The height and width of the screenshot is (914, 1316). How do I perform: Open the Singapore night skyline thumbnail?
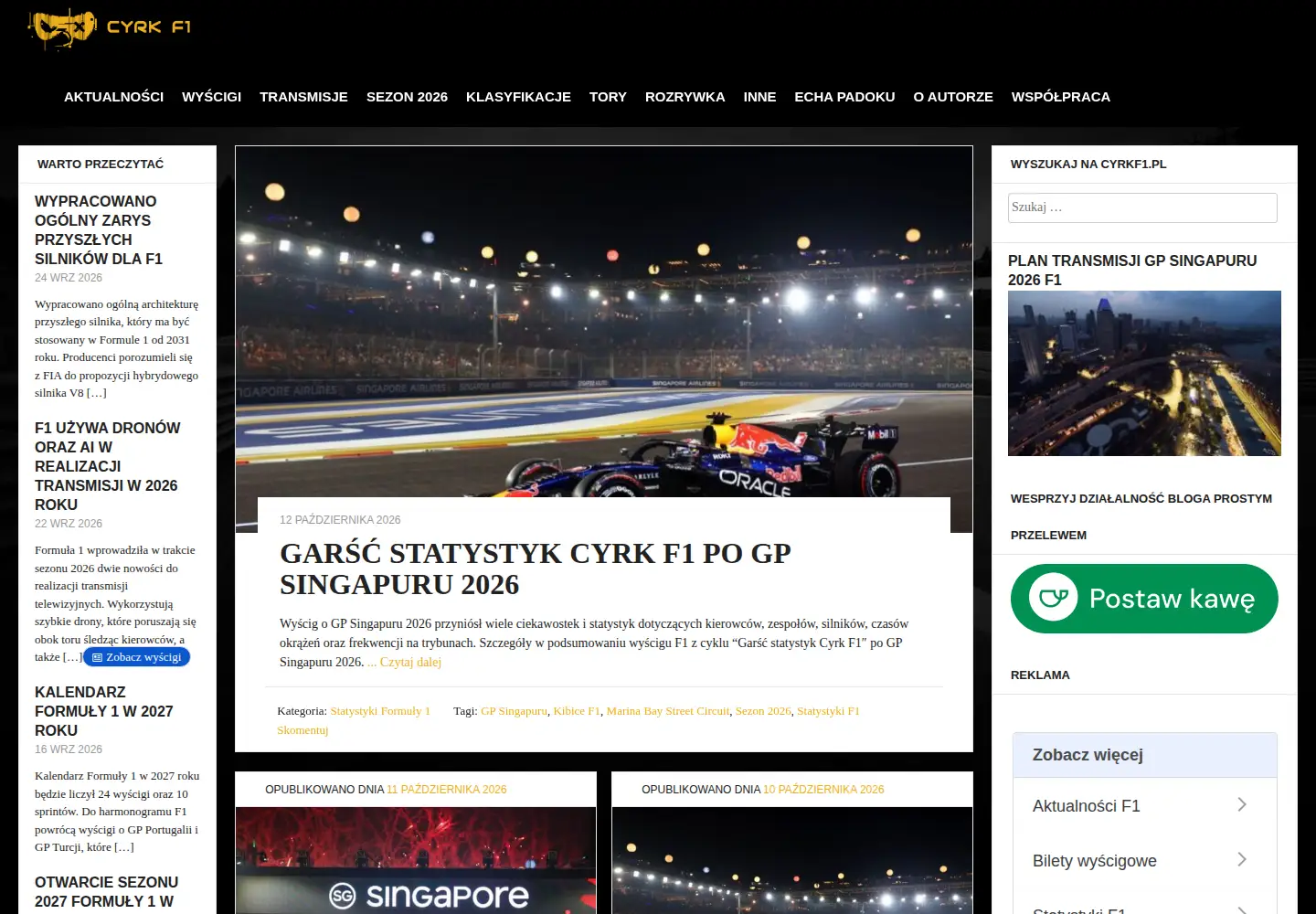coord(1144,373)
